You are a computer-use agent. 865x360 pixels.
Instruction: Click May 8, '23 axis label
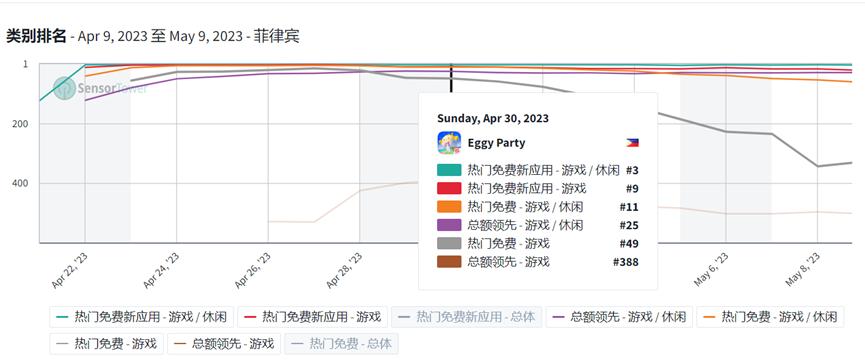pos(803,270)
